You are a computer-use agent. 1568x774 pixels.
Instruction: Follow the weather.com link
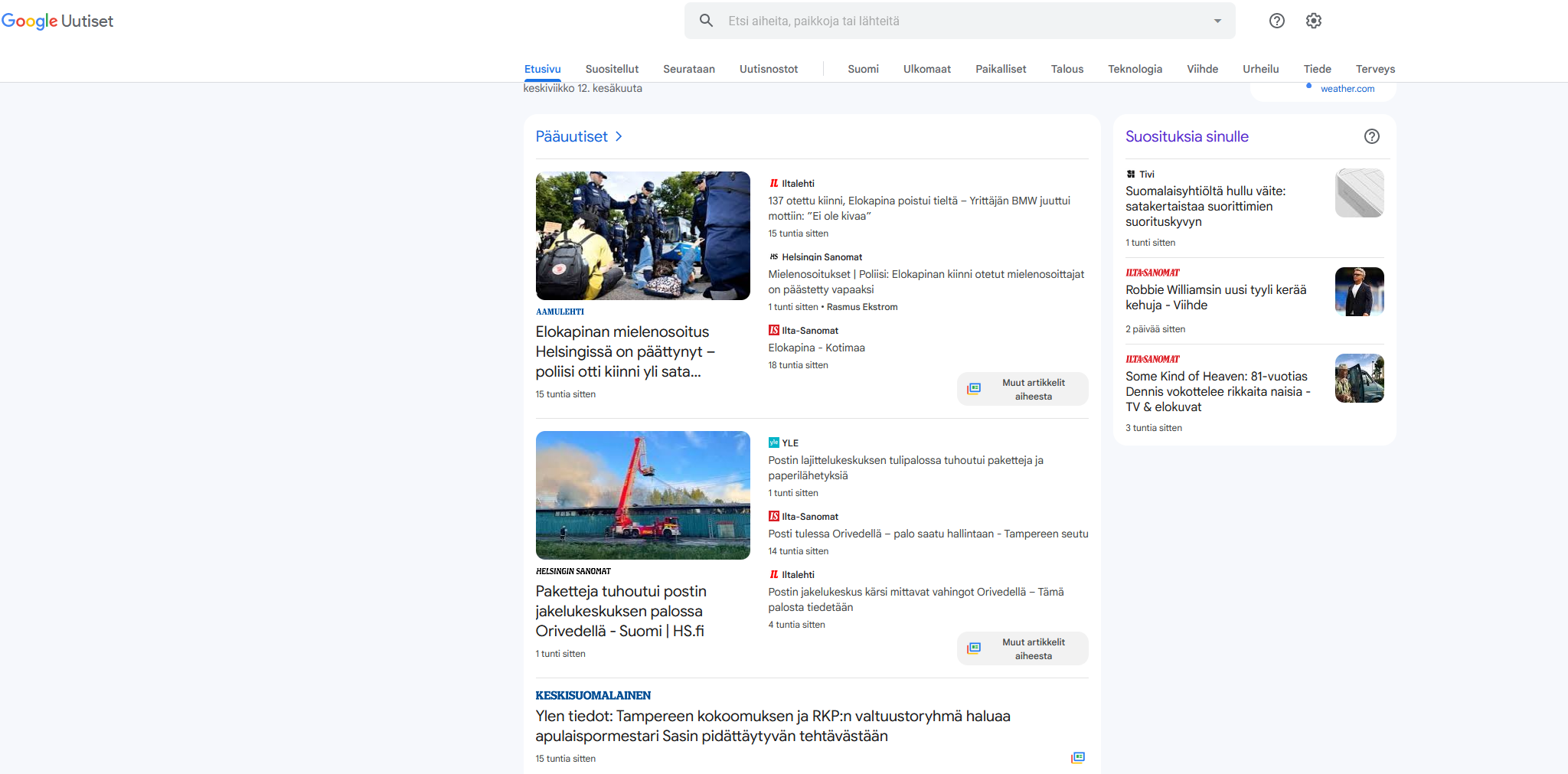click(1347, 89)
